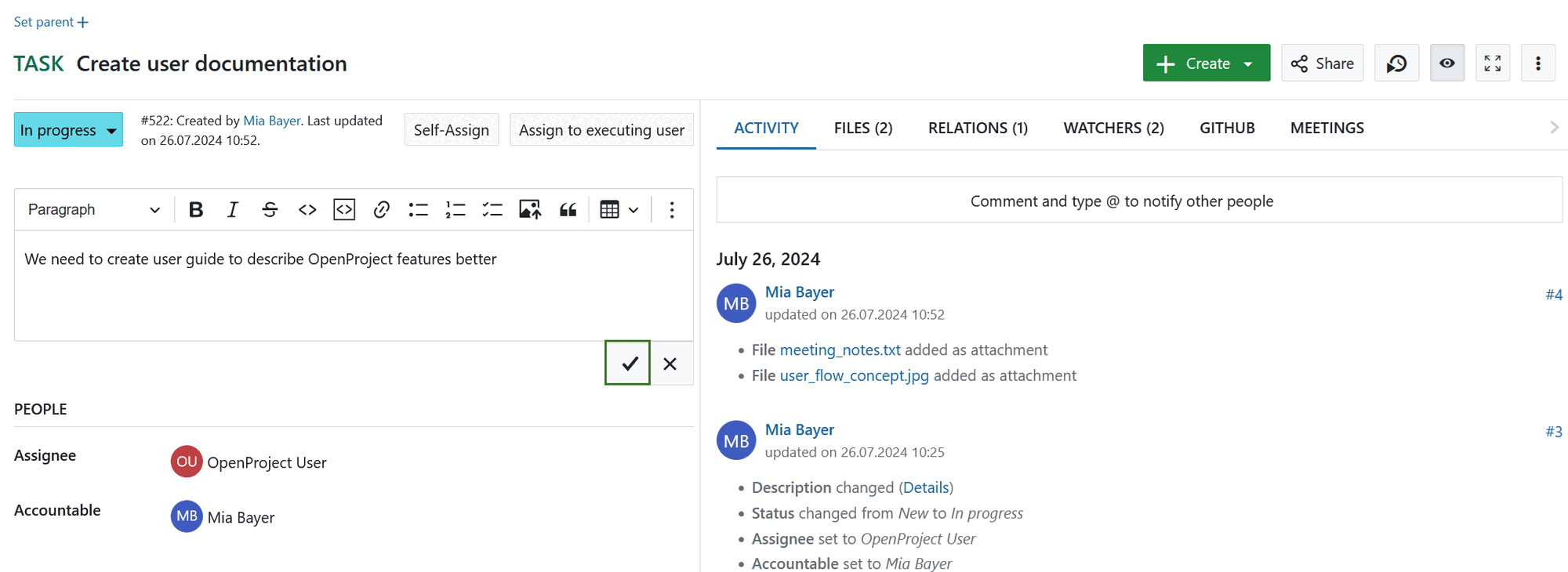Image resolution: width=1568 pixels, height=572 pixels.
Task: Upload an image into the description
Action: pyautogui.click(x=530, y=210)
